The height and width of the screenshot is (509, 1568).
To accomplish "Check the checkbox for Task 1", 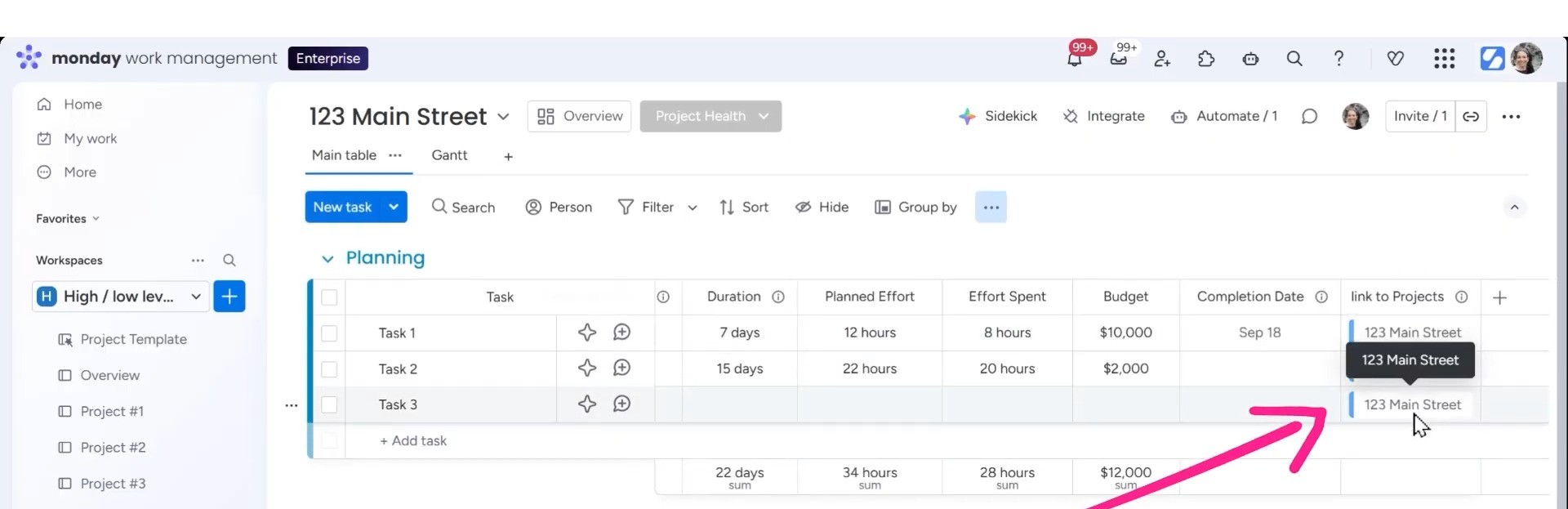I will point(329,333).
